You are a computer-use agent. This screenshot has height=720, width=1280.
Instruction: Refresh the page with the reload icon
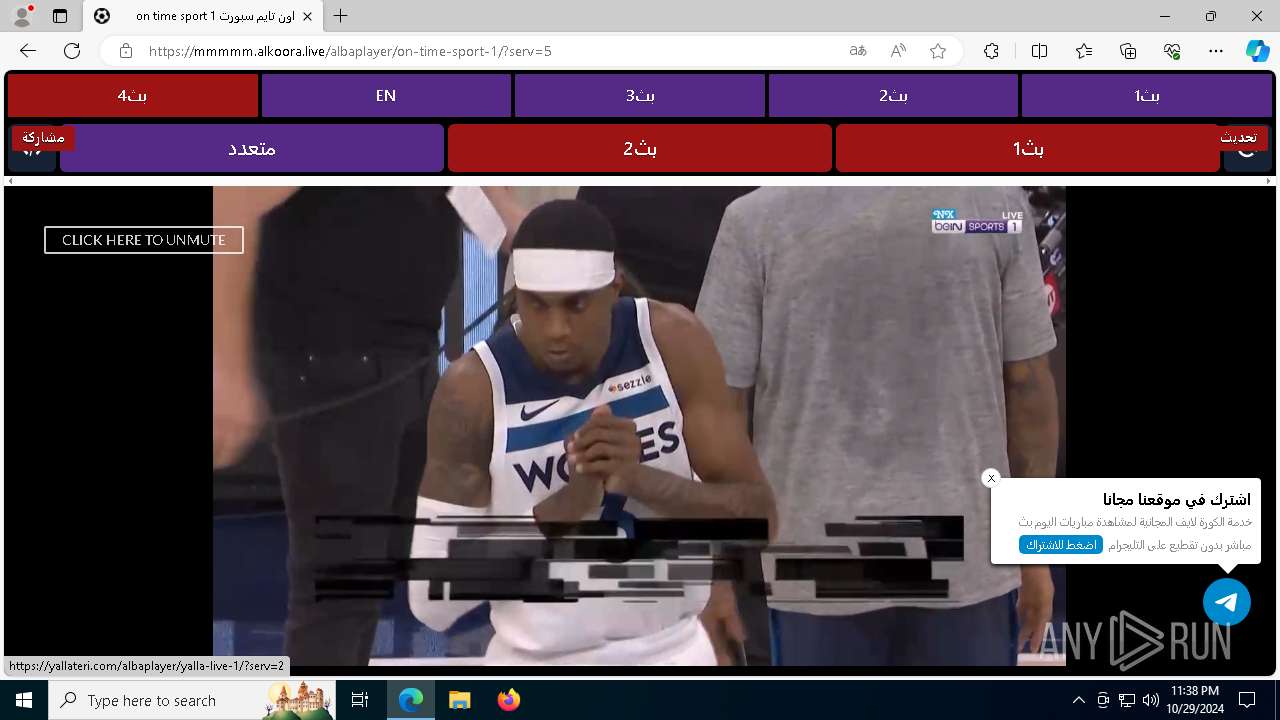[72, 51]
